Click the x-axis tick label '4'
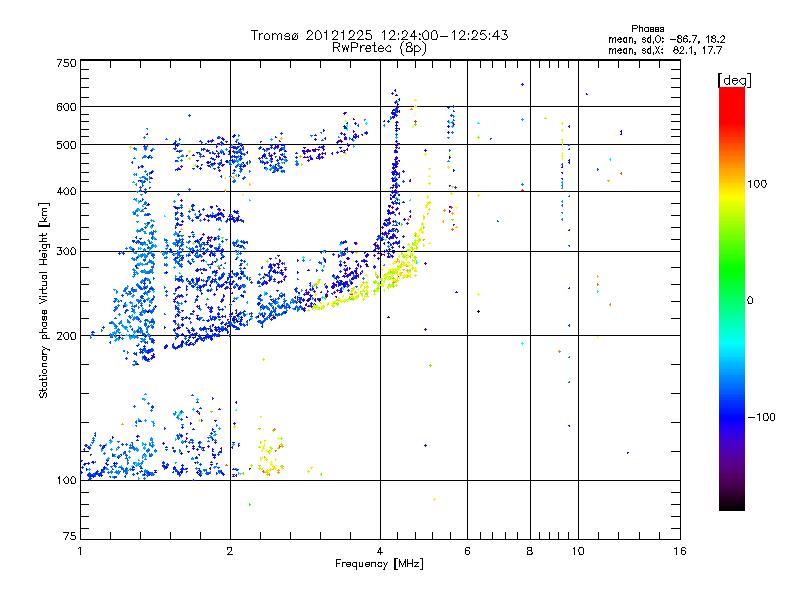 pyautogui.click(x=380, y=551)
